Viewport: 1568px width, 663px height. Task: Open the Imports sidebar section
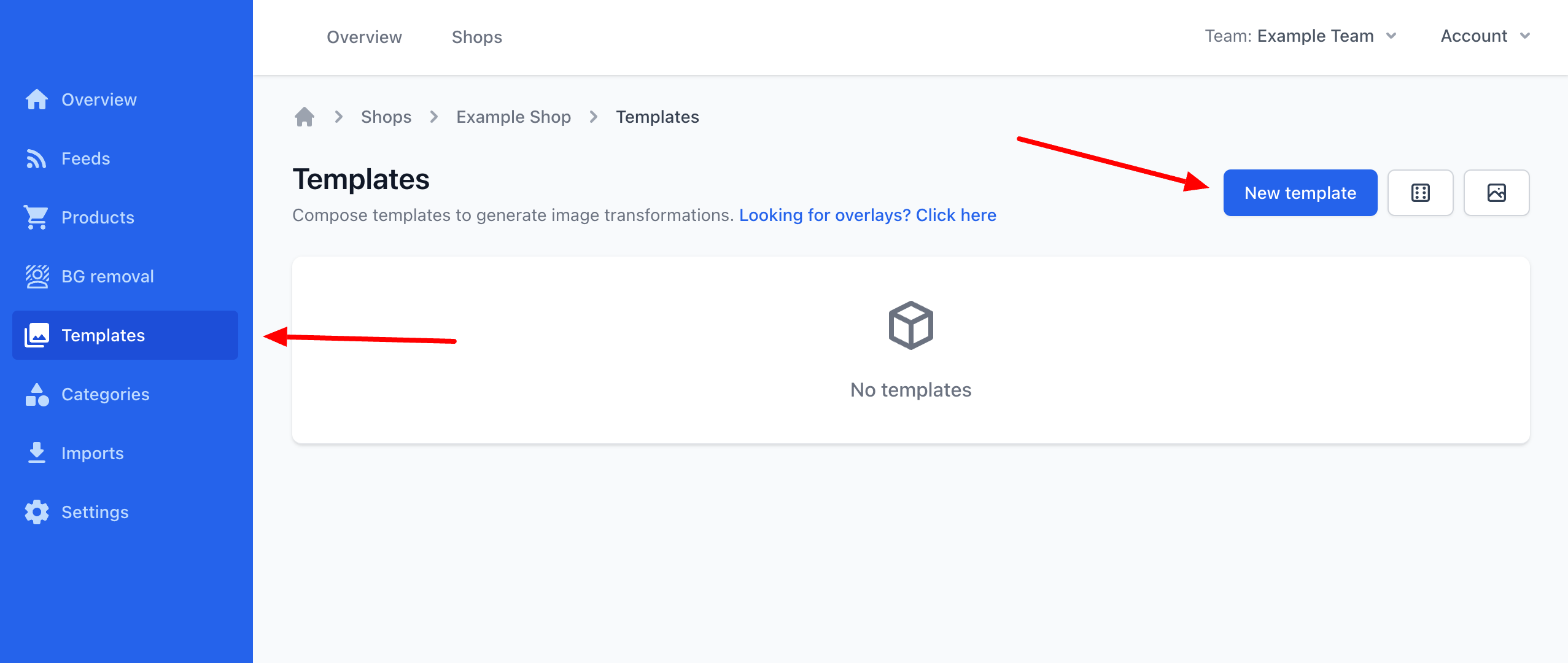93,453
